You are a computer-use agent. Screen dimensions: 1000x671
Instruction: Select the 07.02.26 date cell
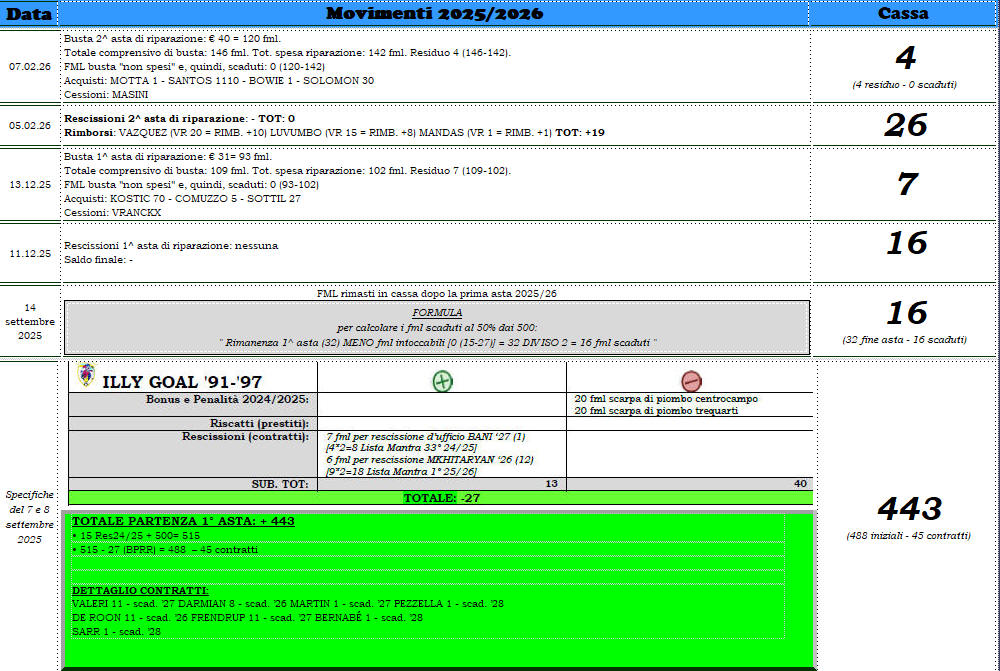pos(29,66)
